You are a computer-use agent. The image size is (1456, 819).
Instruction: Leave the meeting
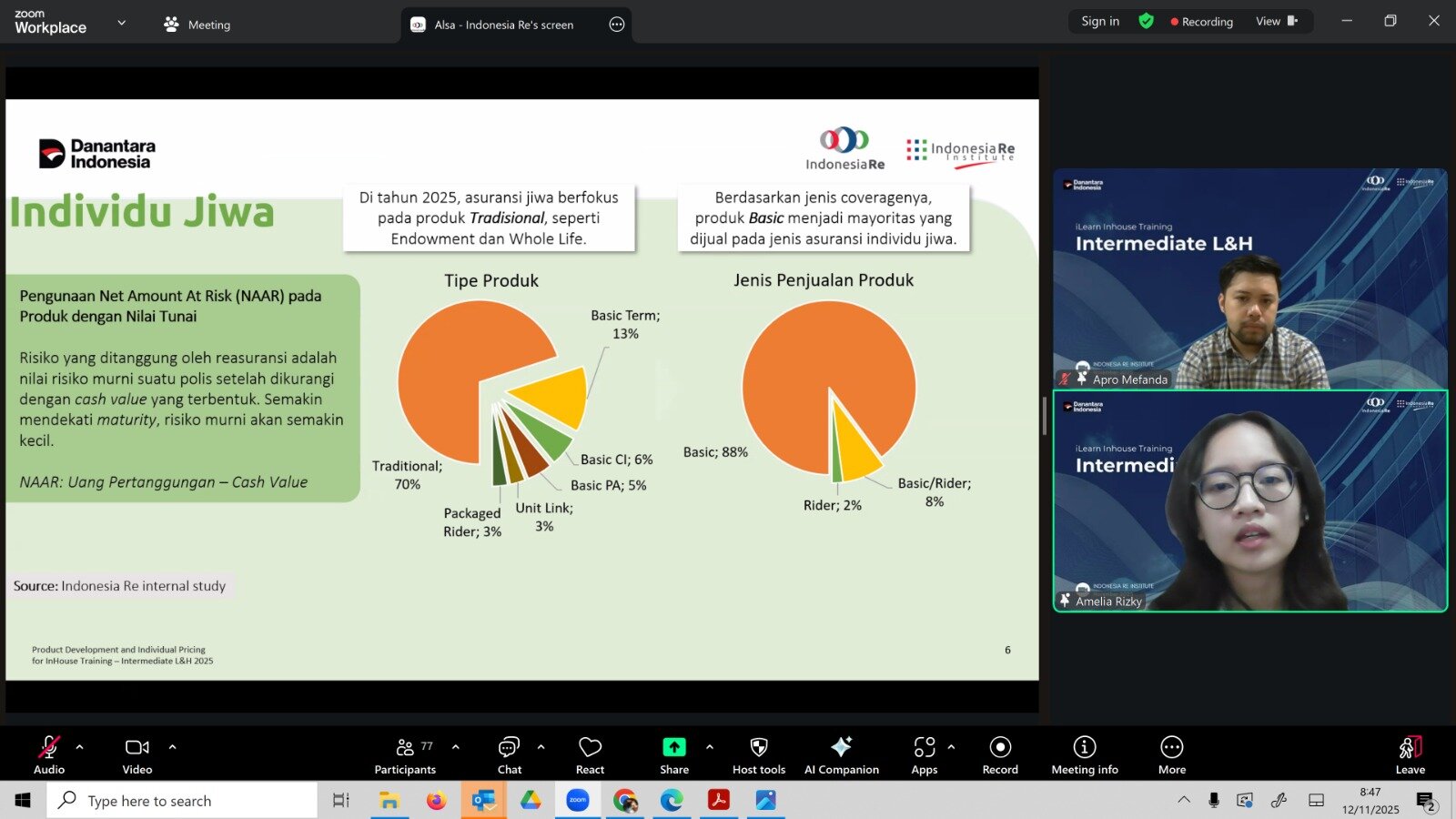(1410, 754)
